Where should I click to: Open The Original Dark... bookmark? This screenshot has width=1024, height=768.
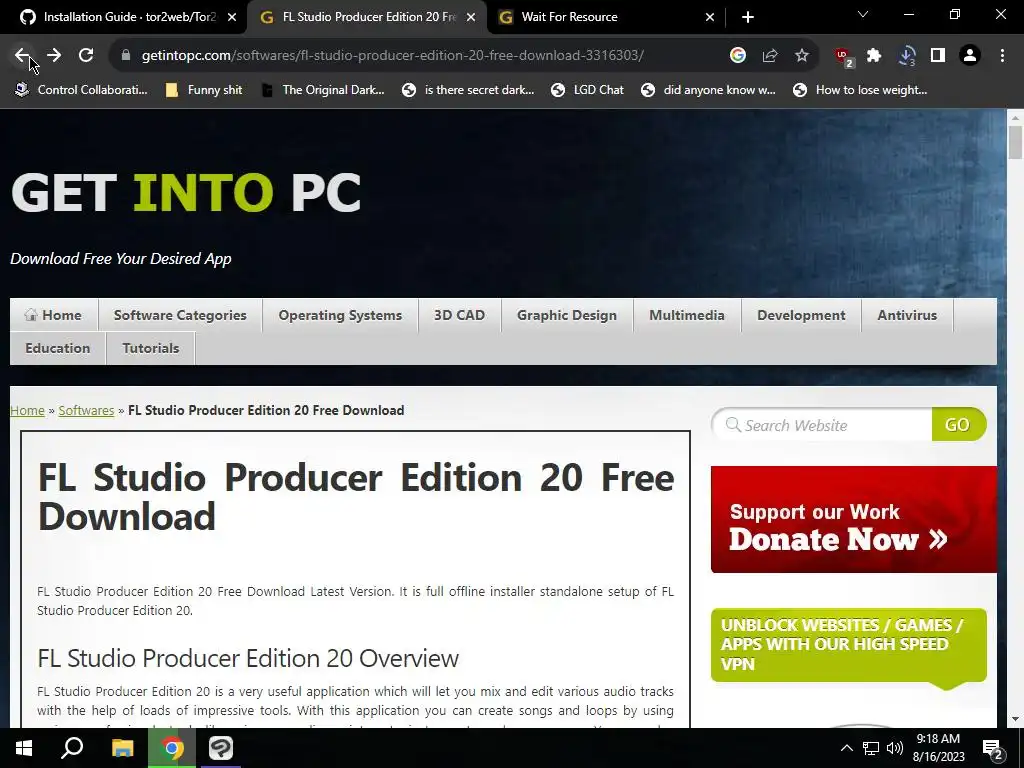[x=323, y=90]
